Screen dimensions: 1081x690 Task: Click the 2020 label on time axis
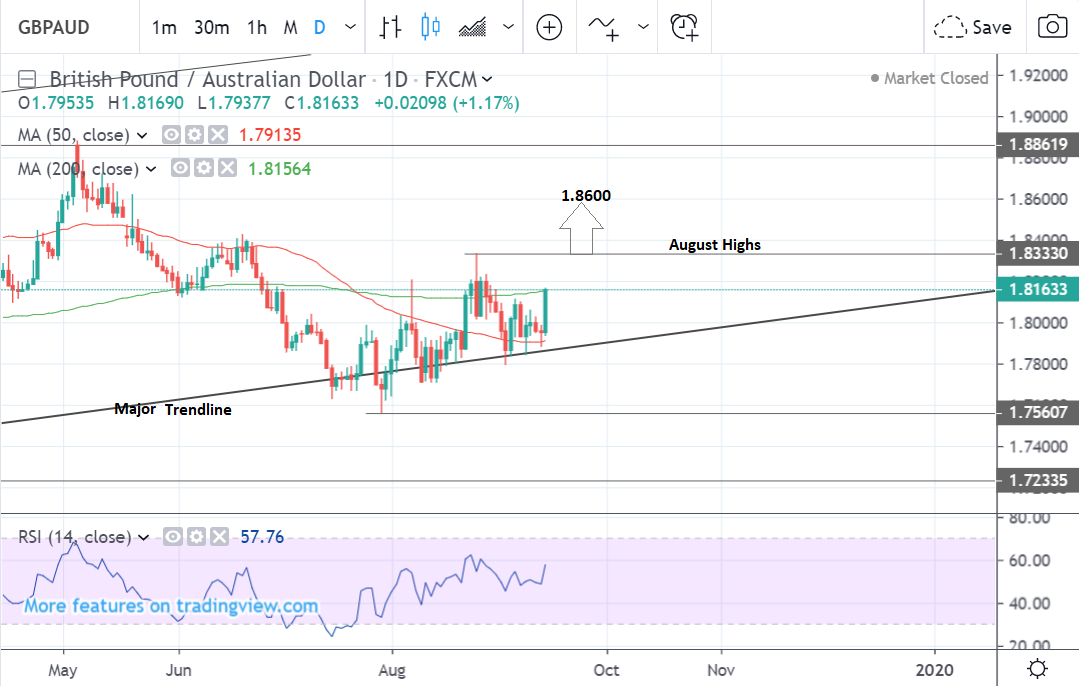935,670
